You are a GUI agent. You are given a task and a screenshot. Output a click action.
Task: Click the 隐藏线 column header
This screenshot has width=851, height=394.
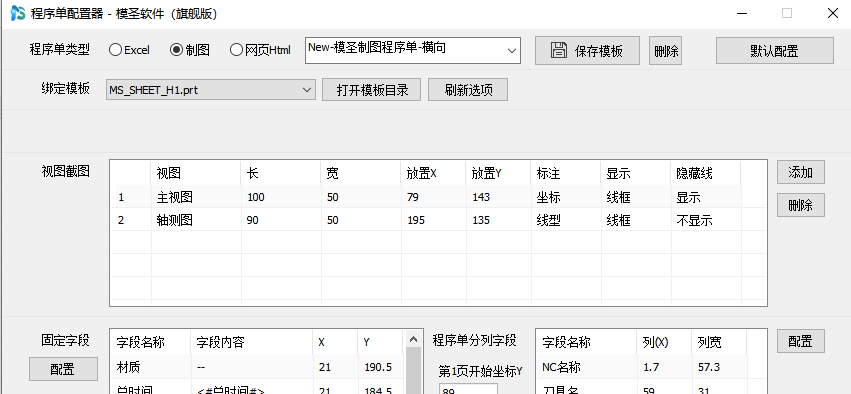click(706, 173)
